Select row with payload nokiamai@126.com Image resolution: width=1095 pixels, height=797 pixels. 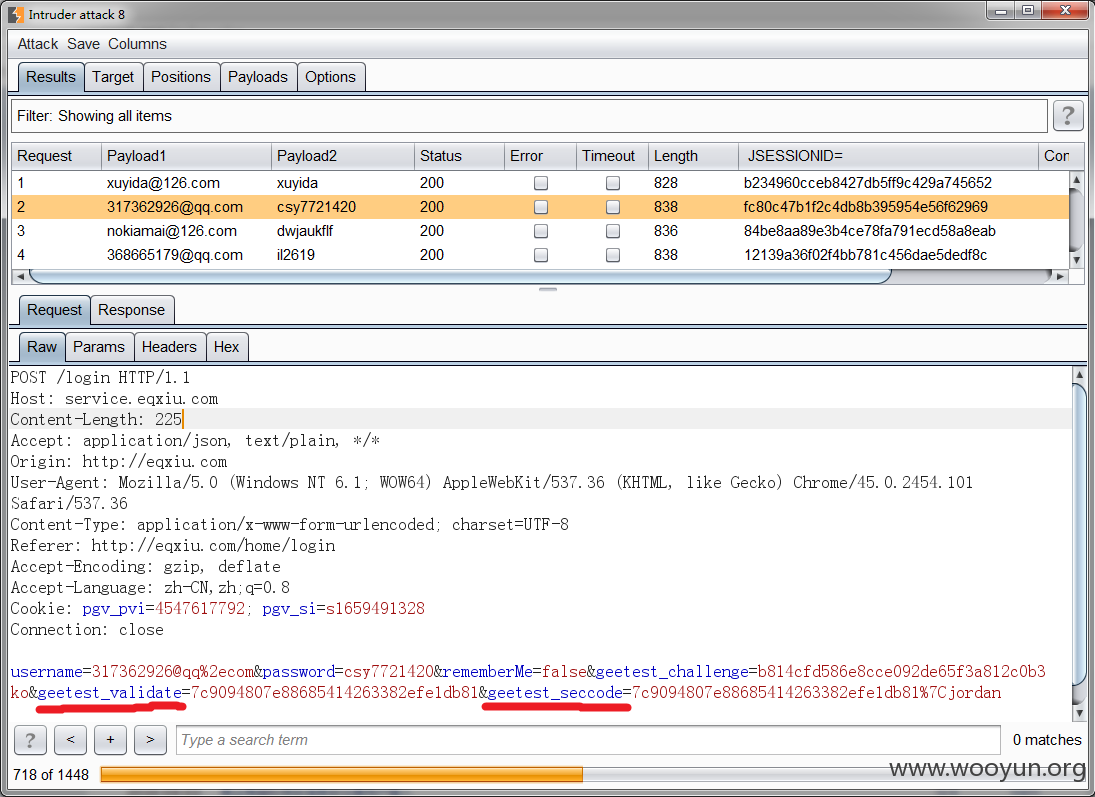point(540,231)
